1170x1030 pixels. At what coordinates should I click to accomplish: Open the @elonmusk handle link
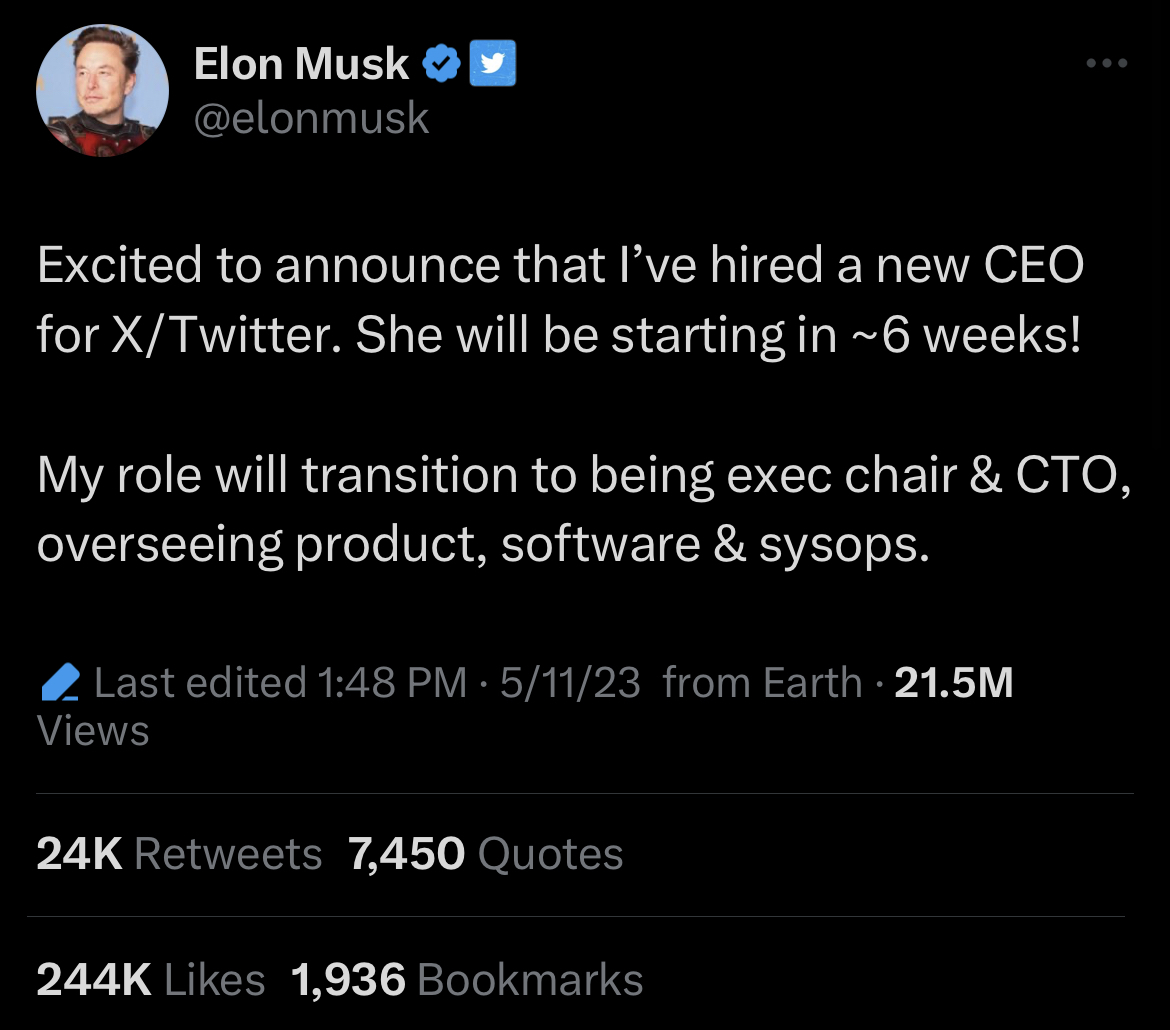pos(311,119)
